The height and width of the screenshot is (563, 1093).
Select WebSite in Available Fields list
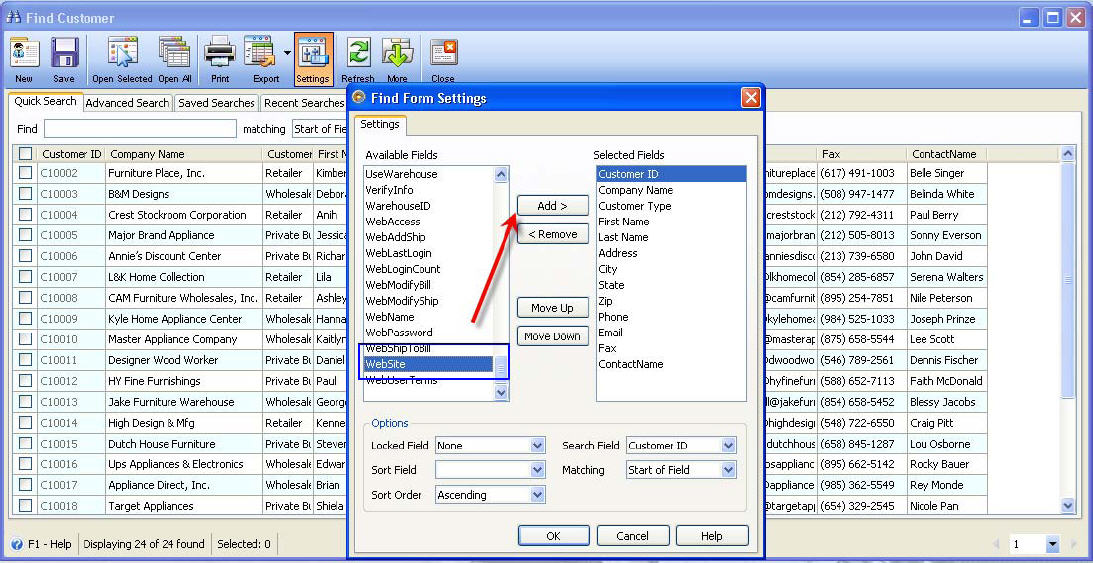[x=429, y=364]
